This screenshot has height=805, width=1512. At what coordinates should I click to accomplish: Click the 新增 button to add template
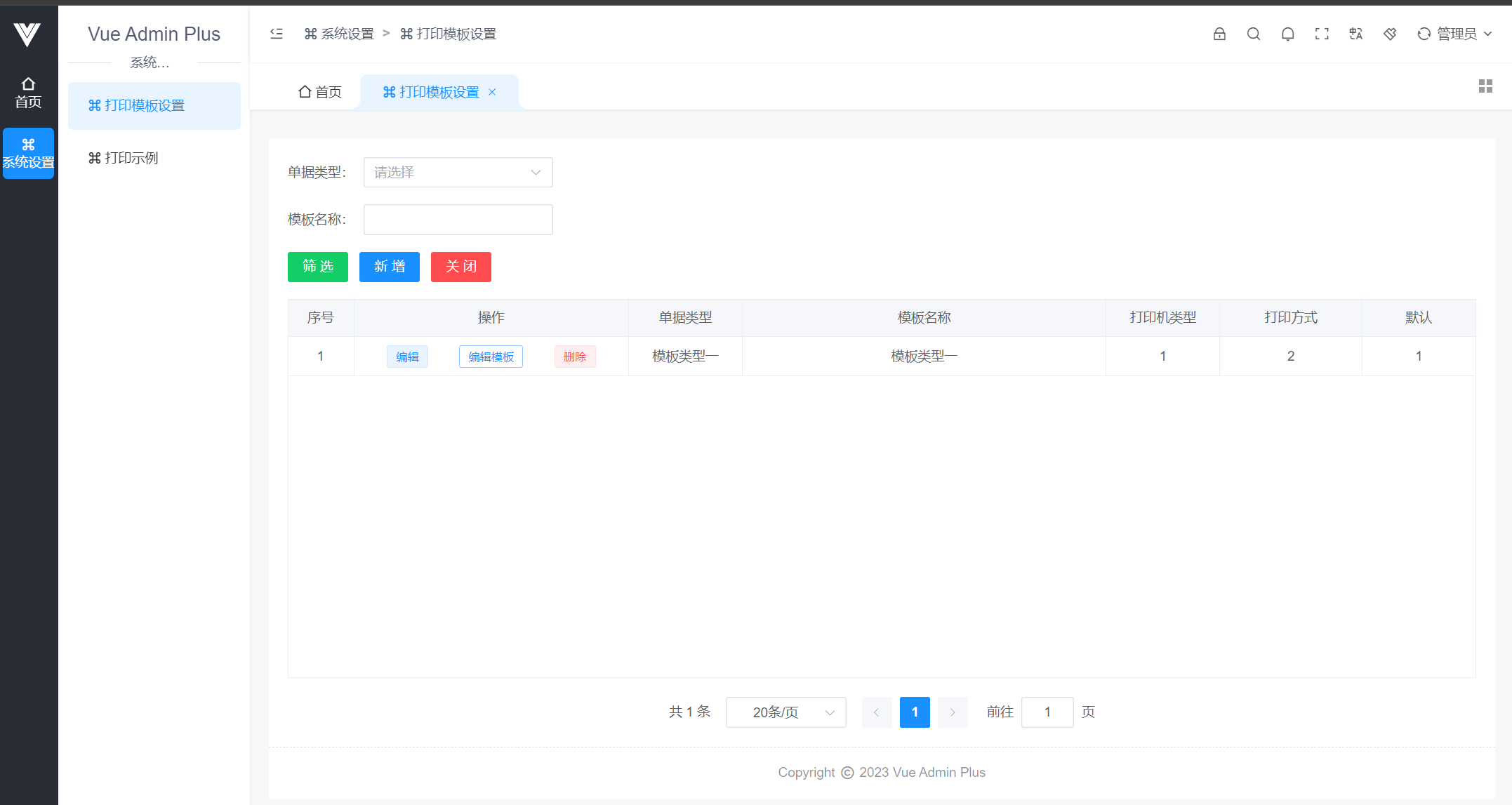[389, 267]
